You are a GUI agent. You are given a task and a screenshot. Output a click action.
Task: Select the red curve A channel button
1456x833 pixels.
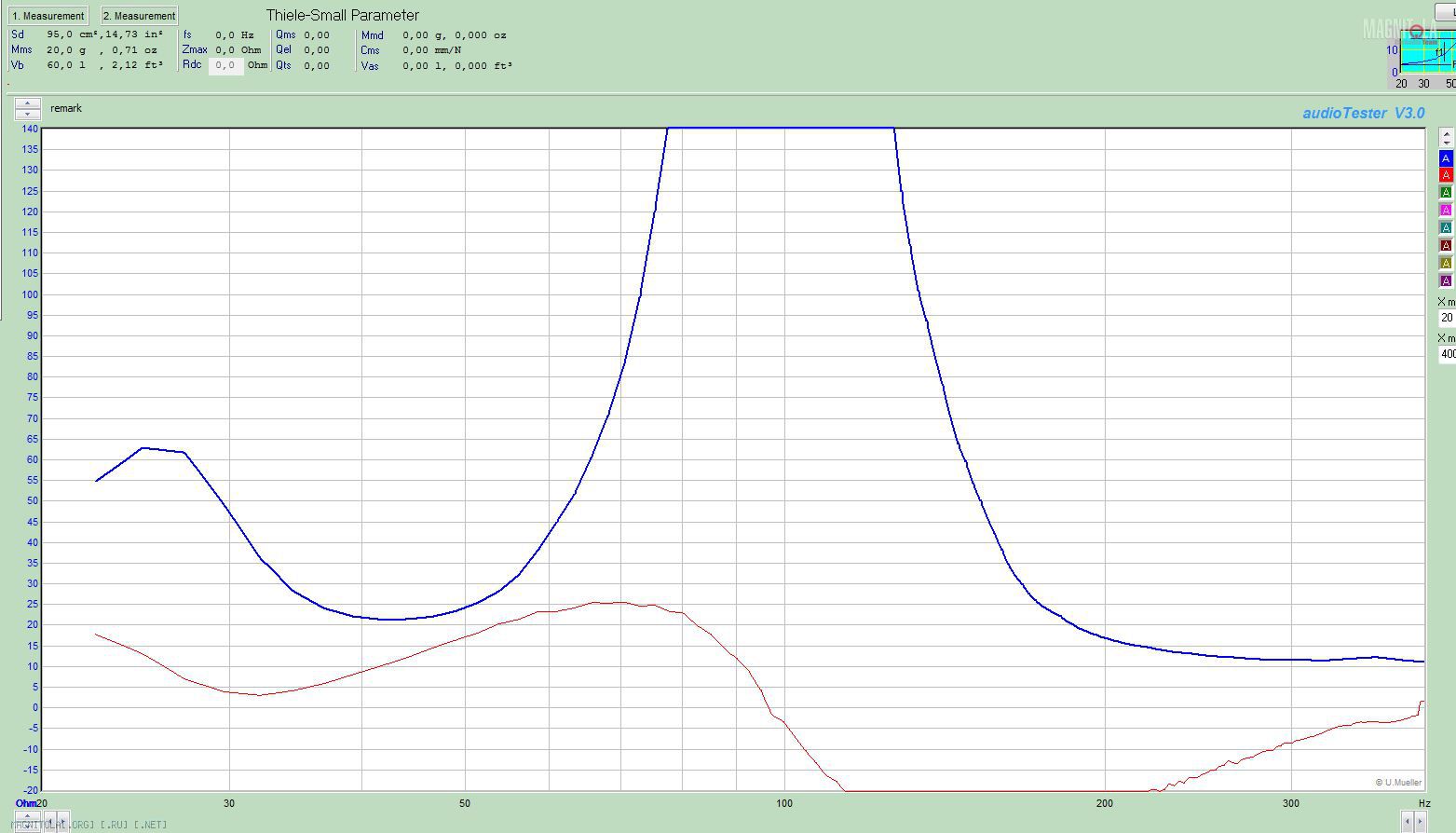tap(1446, 175)
